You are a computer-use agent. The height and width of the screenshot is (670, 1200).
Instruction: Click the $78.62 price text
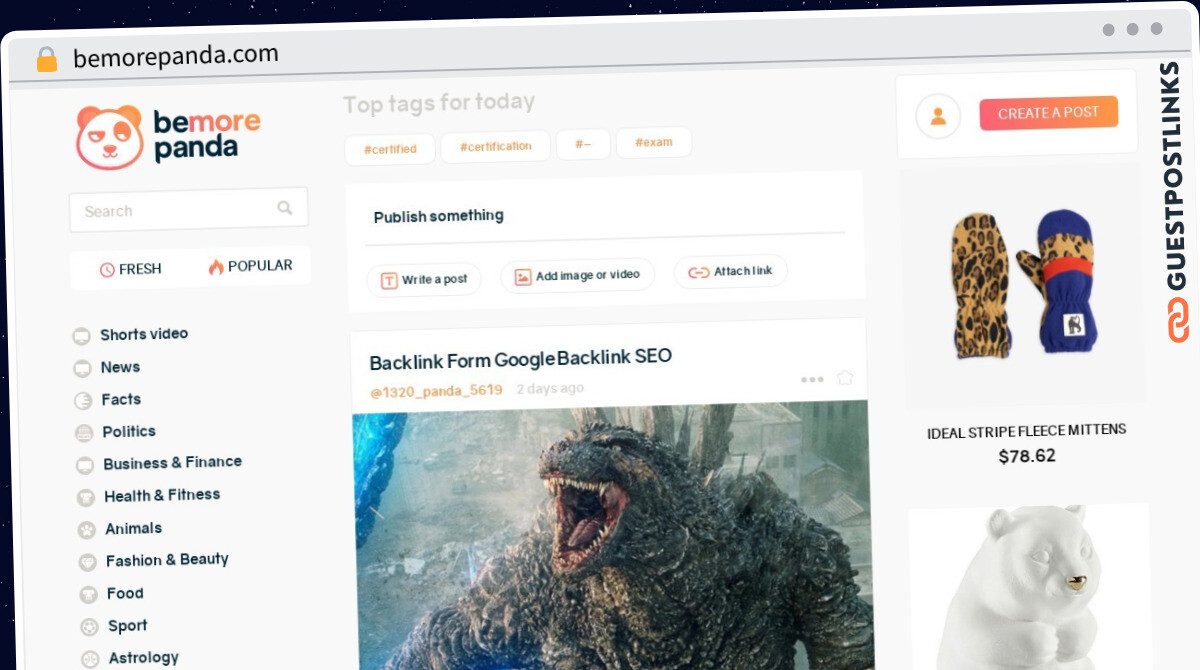pyautogui.click(x=1027, y=456)
